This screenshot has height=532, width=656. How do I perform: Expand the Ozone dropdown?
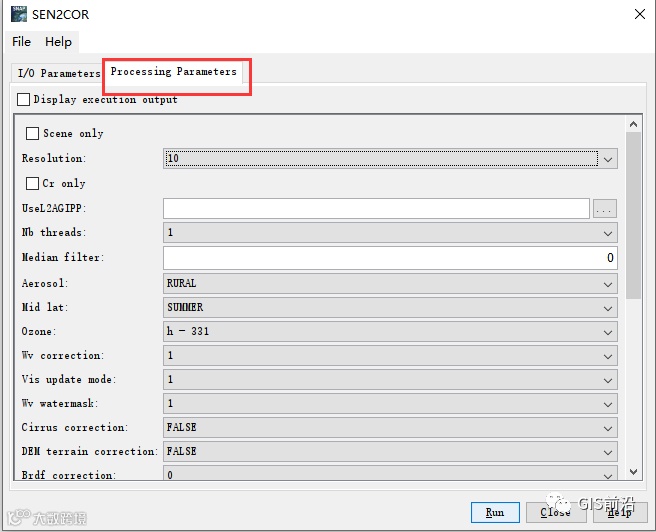click(x=390, y=332)
